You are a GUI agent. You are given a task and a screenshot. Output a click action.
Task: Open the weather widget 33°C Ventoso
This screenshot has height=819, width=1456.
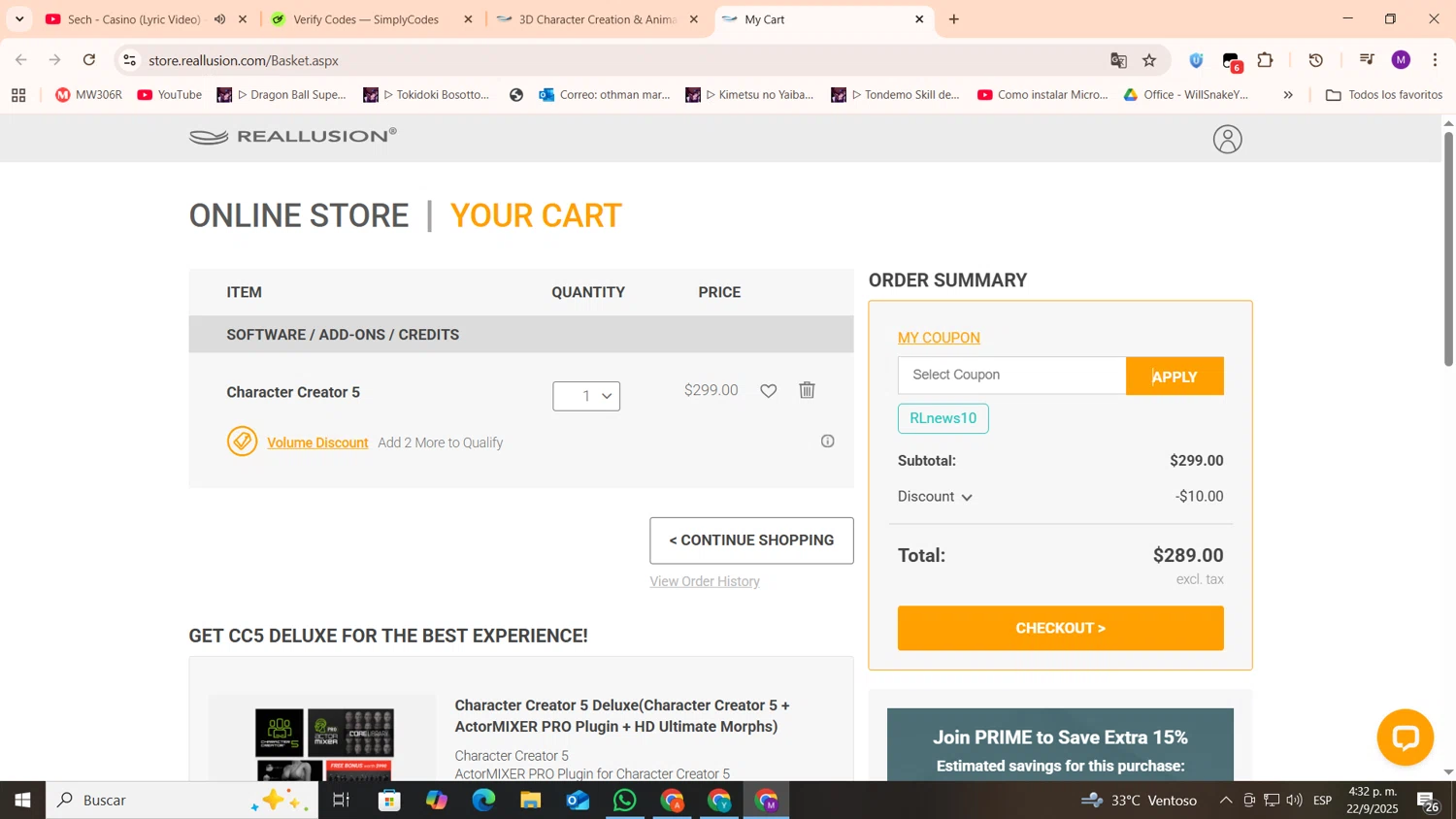tap(1139, 801)
